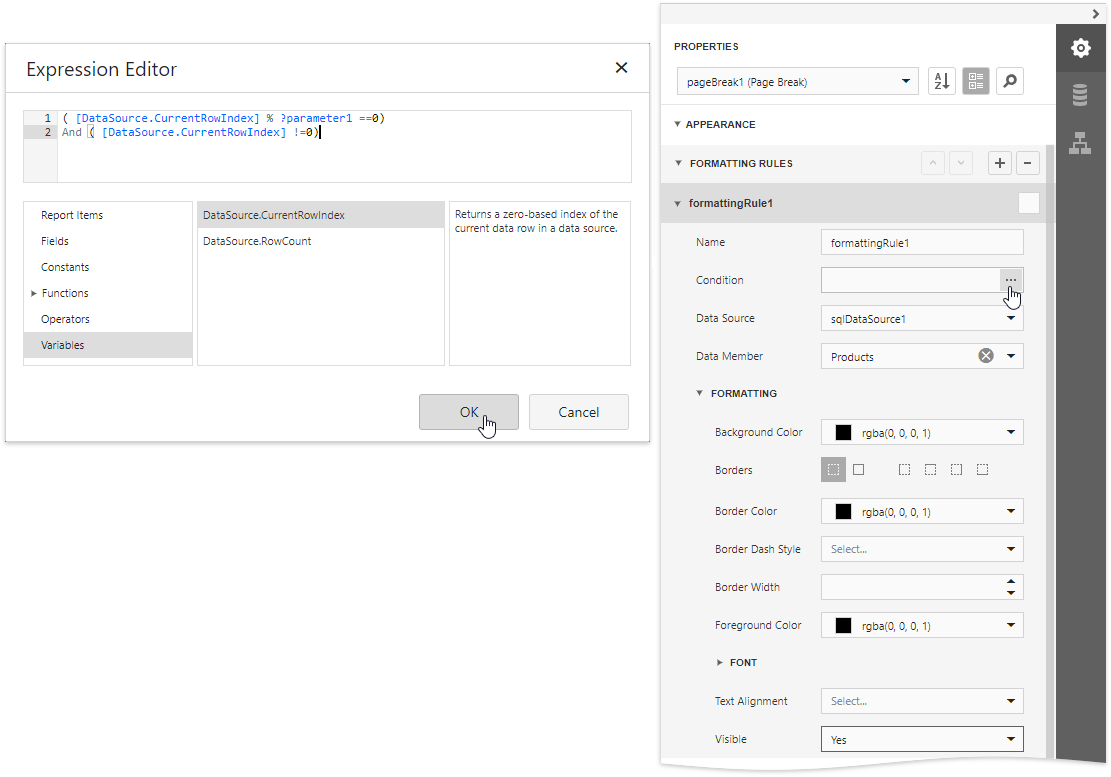Select Functions in the category list
1111x777 pixels.
coord(65,293)
